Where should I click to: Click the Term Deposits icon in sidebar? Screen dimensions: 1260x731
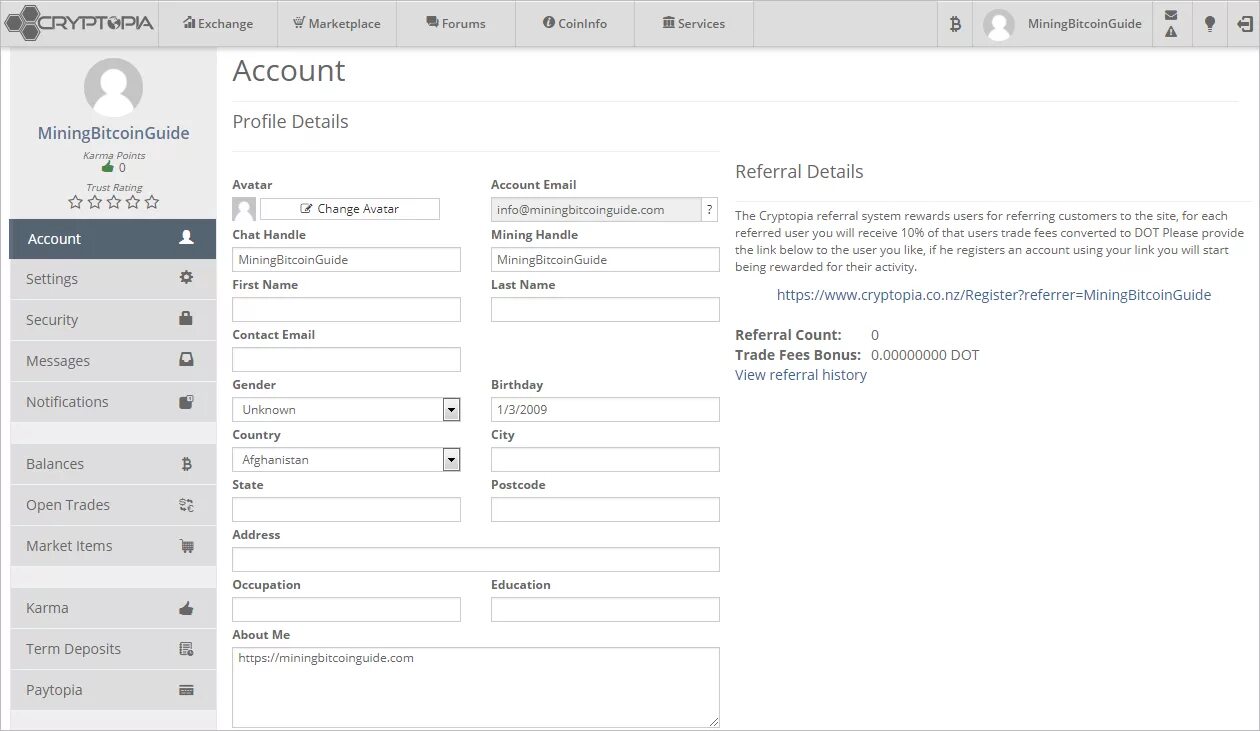(186, 649)
